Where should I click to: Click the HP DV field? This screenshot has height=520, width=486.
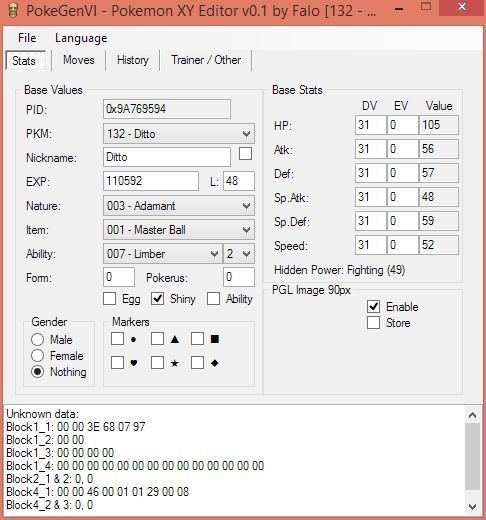pyautogui.click(x=371, y=125)
